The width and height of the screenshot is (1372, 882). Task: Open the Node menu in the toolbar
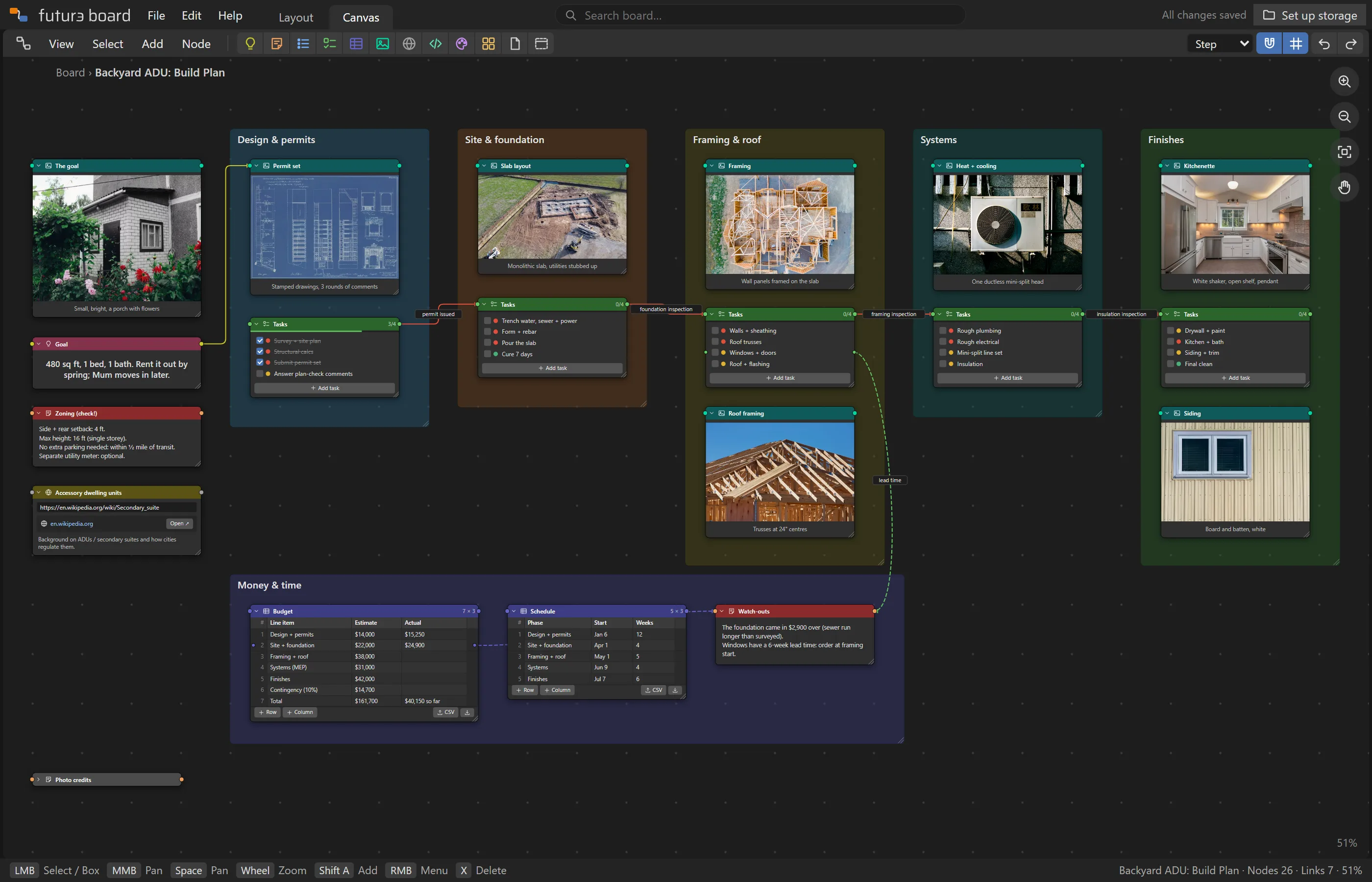[x=196, y=44]
